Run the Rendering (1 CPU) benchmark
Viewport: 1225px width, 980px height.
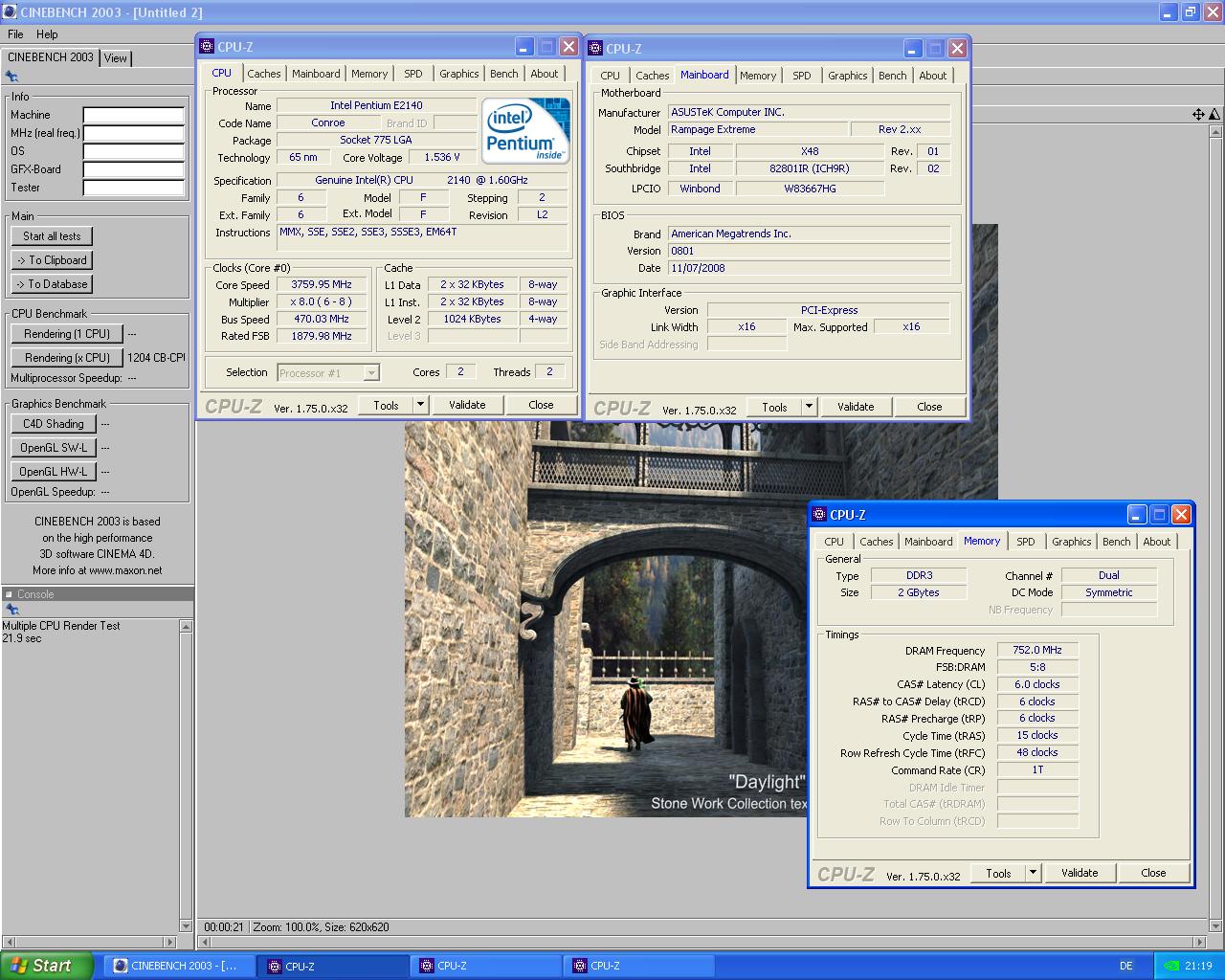pyautogui.click(x=67, y=334)
